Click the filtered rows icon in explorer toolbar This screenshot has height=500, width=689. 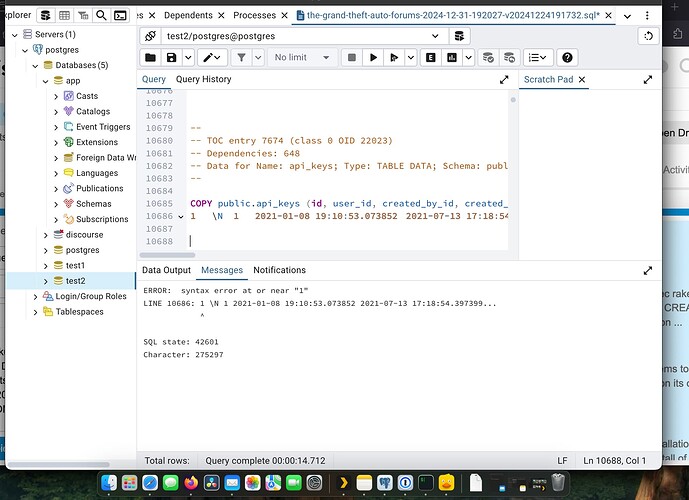click(x=83, y=15)
